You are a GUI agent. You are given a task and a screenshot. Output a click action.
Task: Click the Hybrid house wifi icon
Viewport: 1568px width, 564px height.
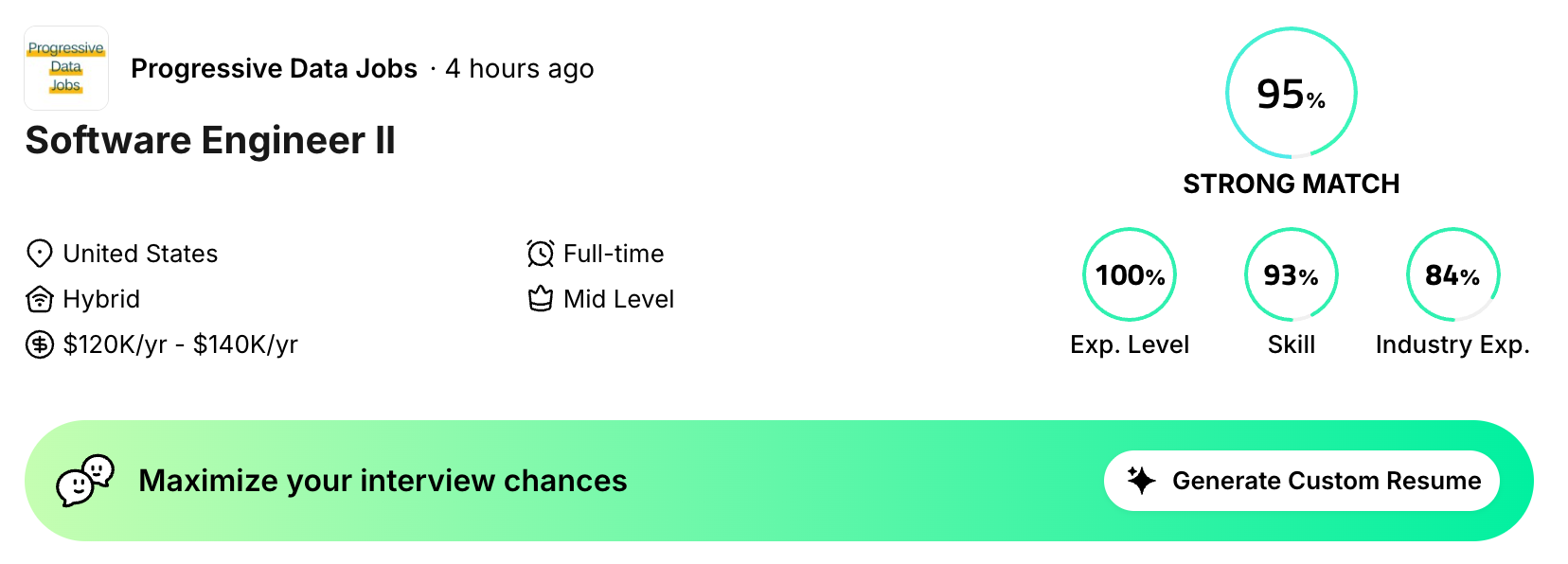click(39, 299)
